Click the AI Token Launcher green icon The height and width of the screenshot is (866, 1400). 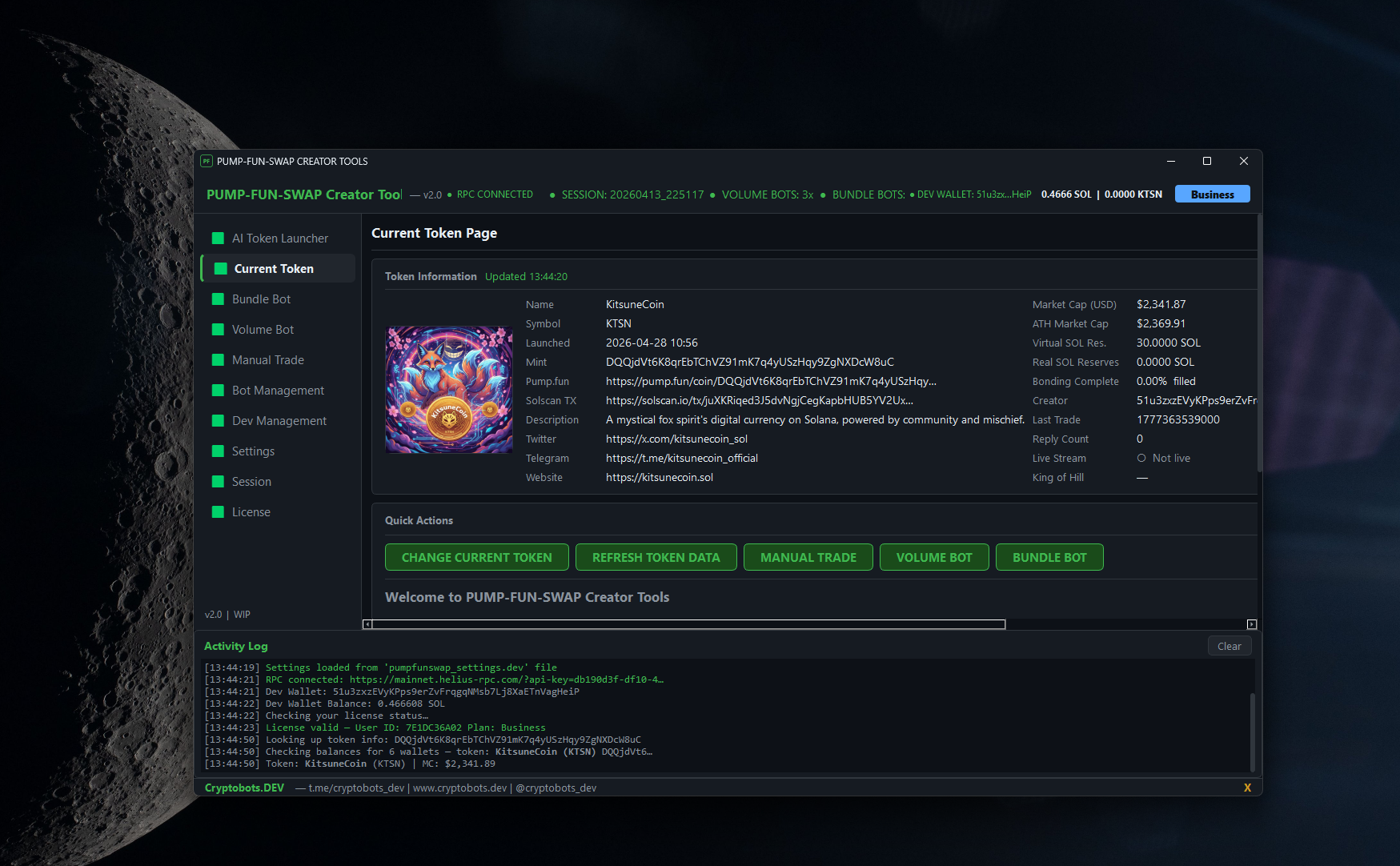[x=218, y=239]
